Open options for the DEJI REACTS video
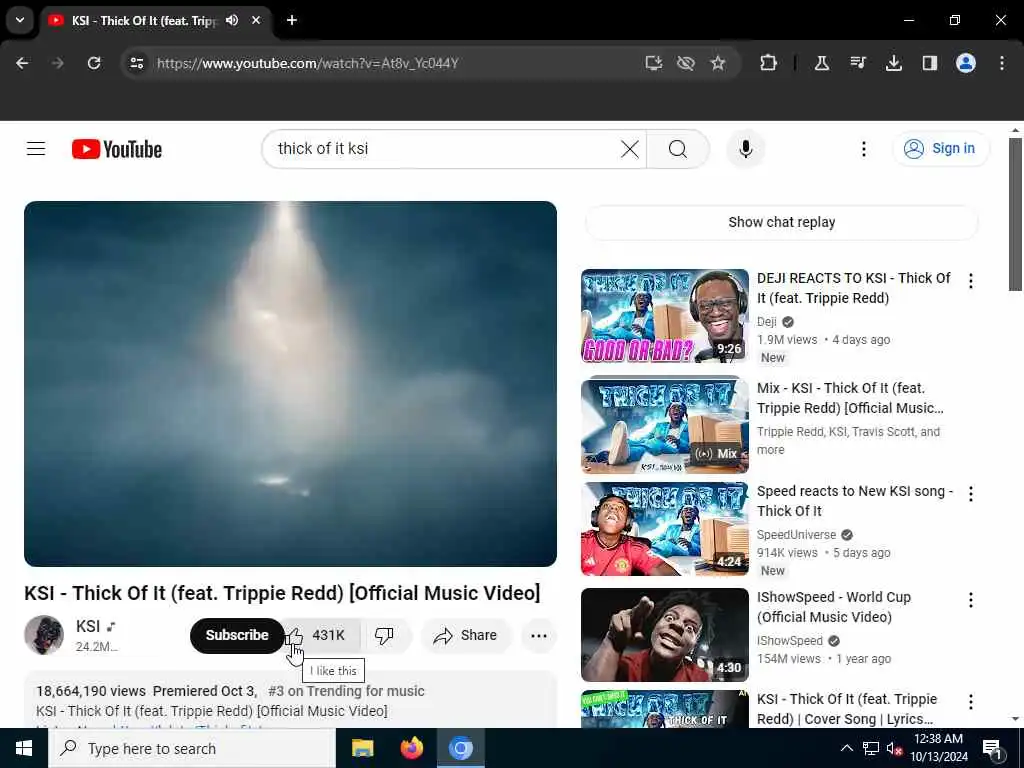 click(x=970, y=281)
